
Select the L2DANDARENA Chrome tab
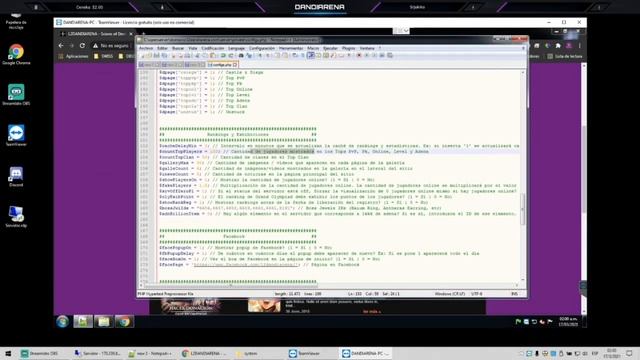coord(96,34)
